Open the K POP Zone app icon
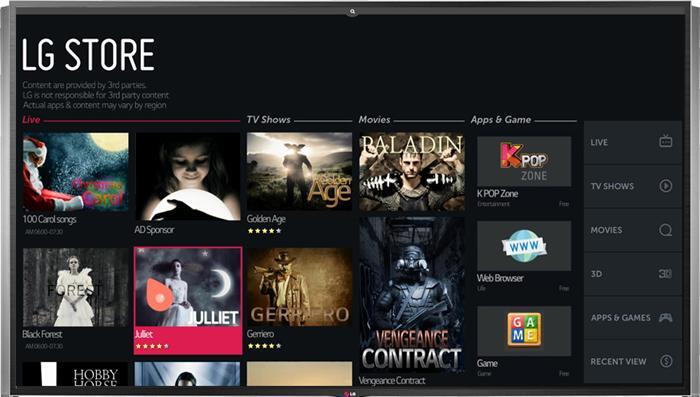The height and width of the screenshot is (397, 700). click(524, 162)
